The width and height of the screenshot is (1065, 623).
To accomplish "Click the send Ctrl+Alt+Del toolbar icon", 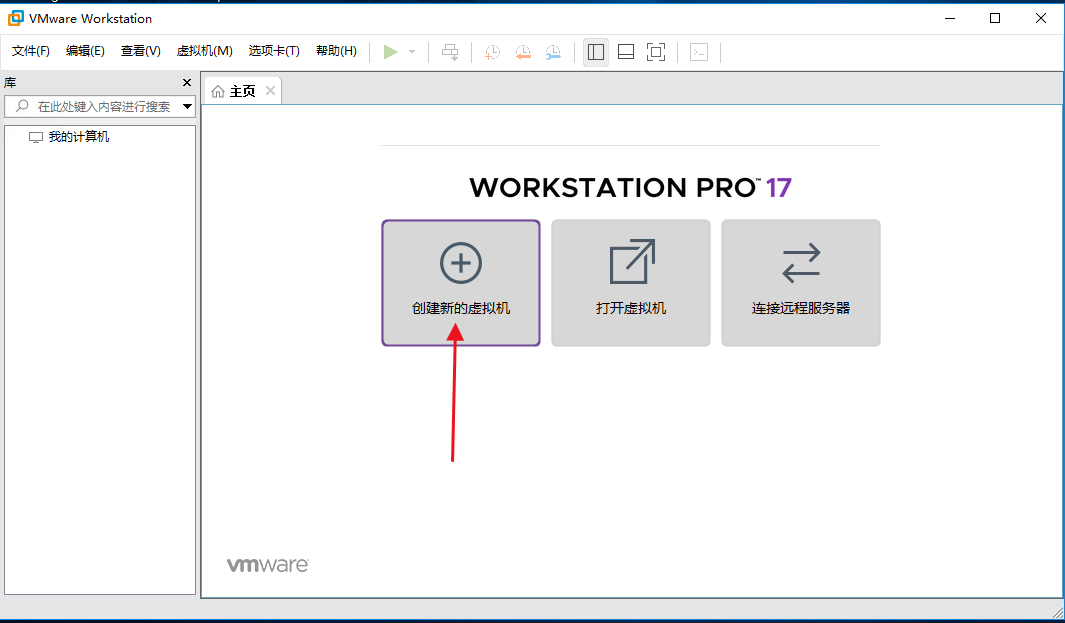I will pyautogui.click(x=450, y=52).
